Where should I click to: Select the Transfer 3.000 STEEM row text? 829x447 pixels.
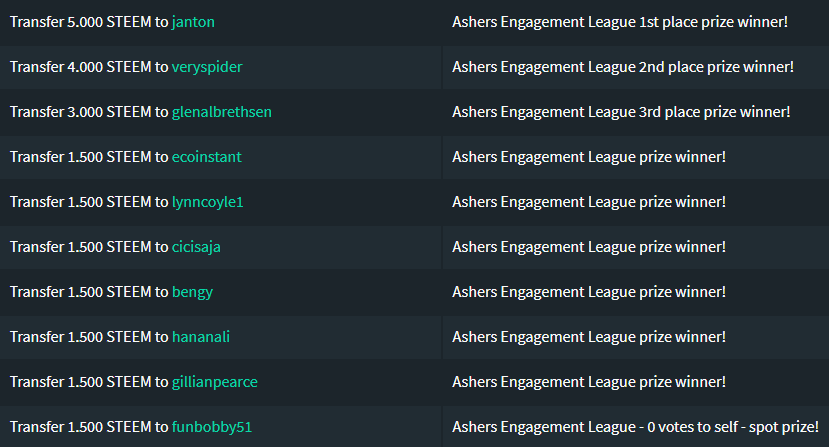[141, 112]
